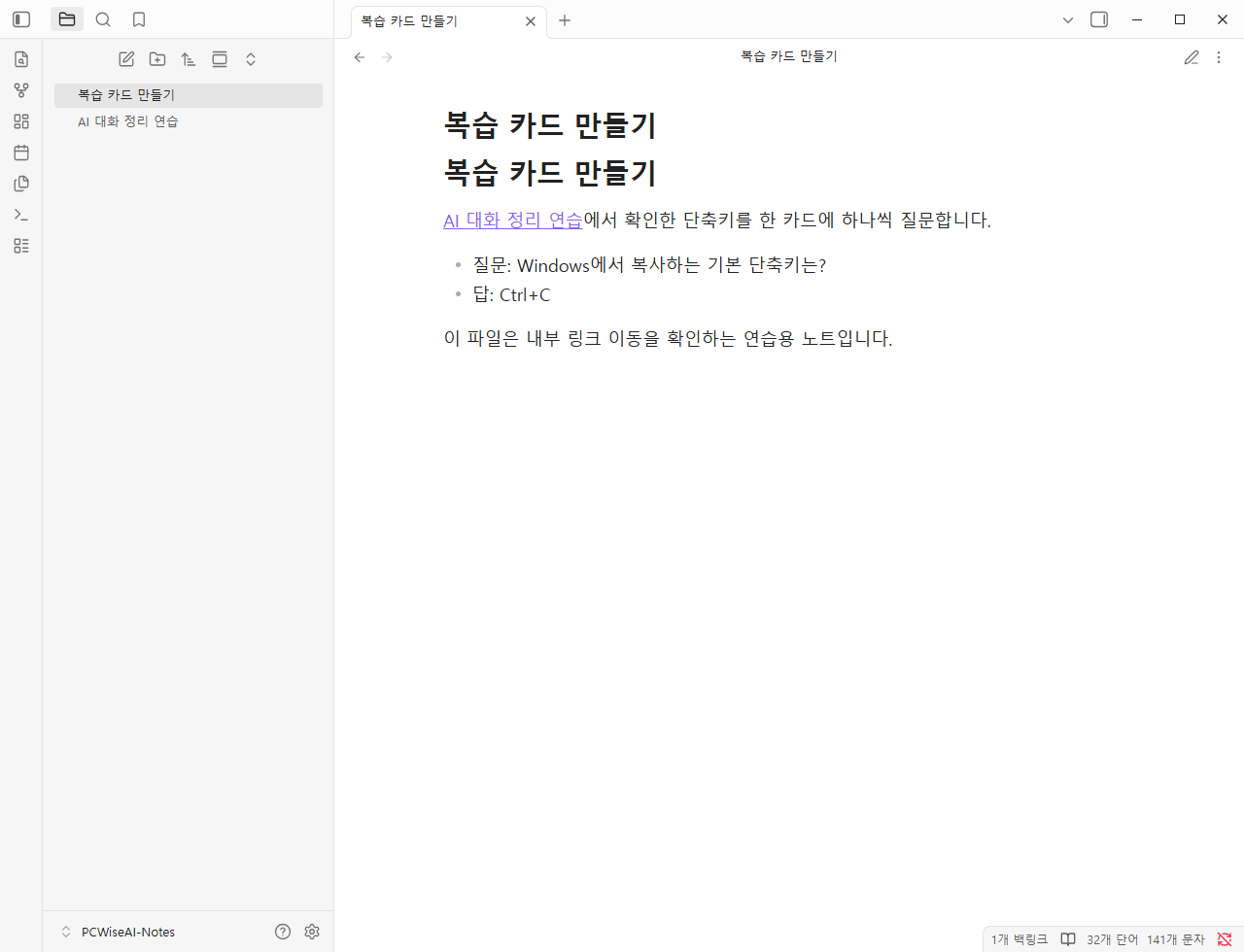Click the bullet line starting with 질문: Windows
The height and width of the screenshot is (952, 1244).
pyautogui.click(x=649, y=265)
